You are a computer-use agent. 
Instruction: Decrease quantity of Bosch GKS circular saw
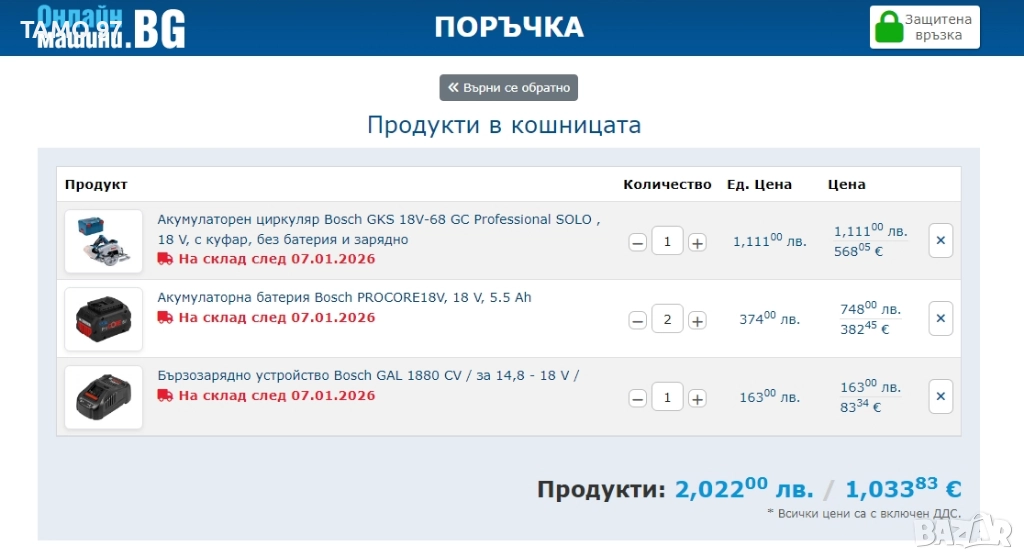point(637,242)
